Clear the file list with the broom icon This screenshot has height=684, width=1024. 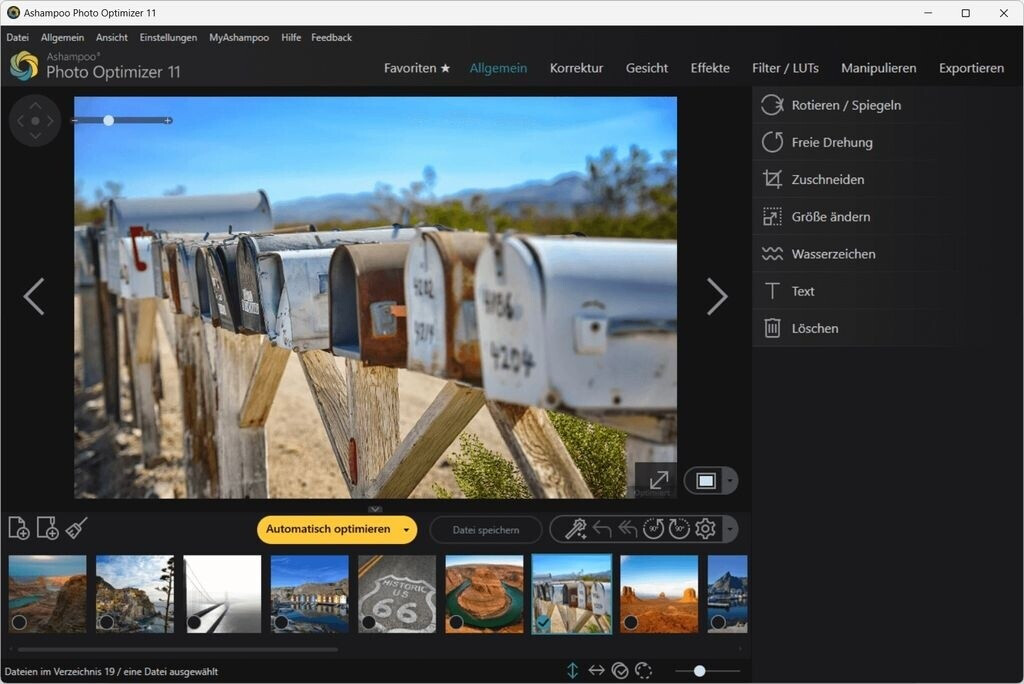click(75, 529)
